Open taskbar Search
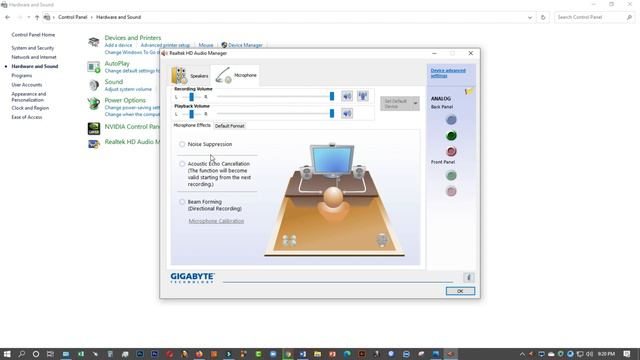 [22, 354]
